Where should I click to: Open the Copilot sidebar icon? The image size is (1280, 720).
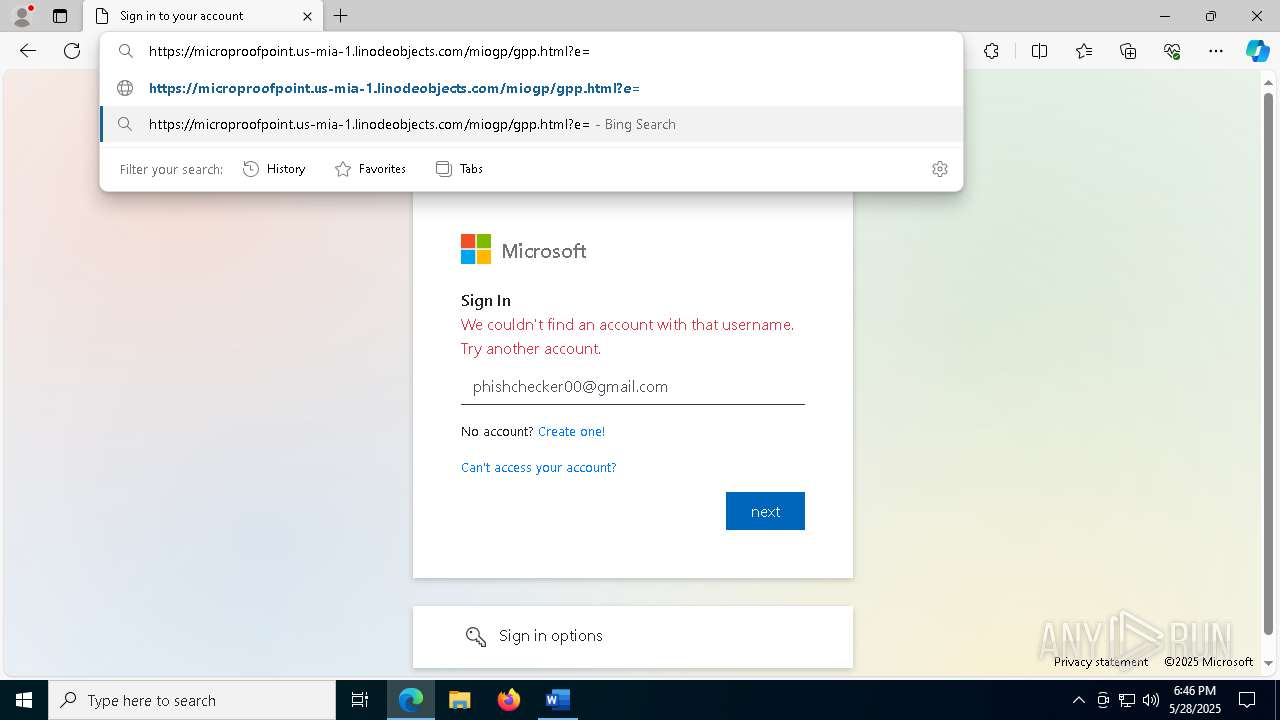pyautogui.click(x=1257, y=51)
